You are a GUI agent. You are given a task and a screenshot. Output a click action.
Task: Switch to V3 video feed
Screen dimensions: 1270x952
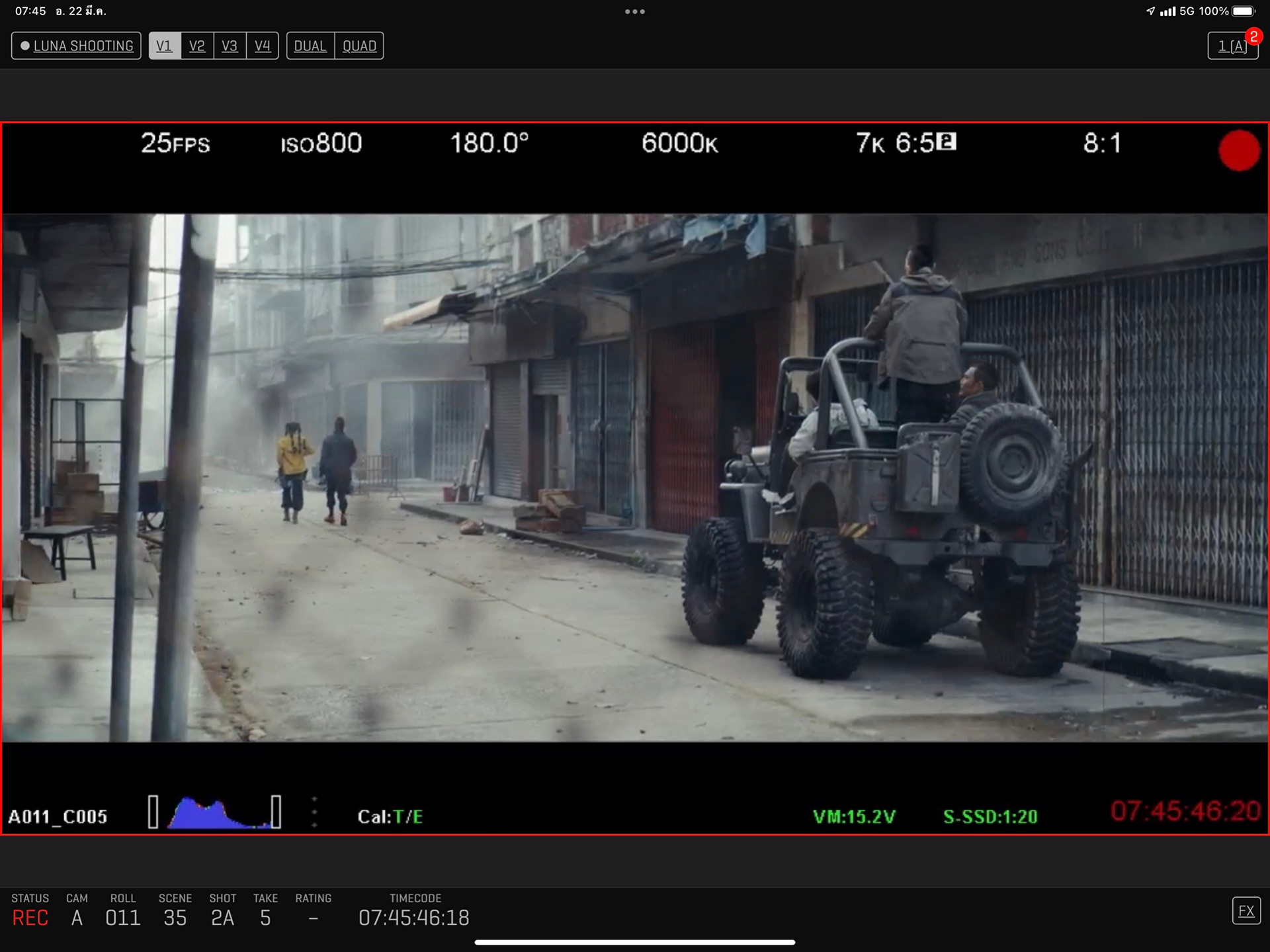click(230, 46)
